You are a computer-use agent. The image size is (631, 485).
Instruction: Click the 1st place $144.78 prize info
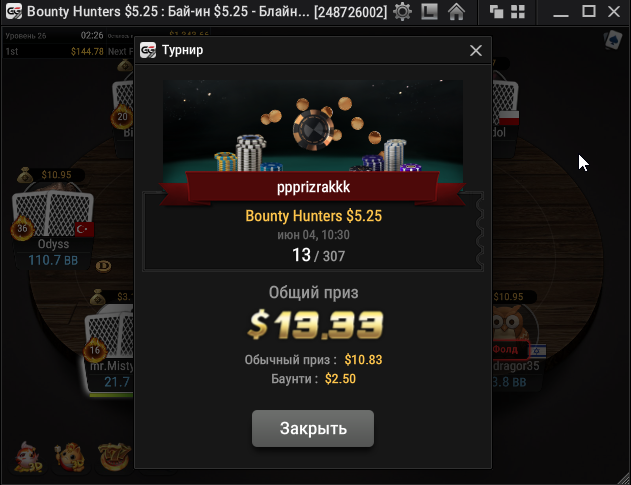(54, 52)
